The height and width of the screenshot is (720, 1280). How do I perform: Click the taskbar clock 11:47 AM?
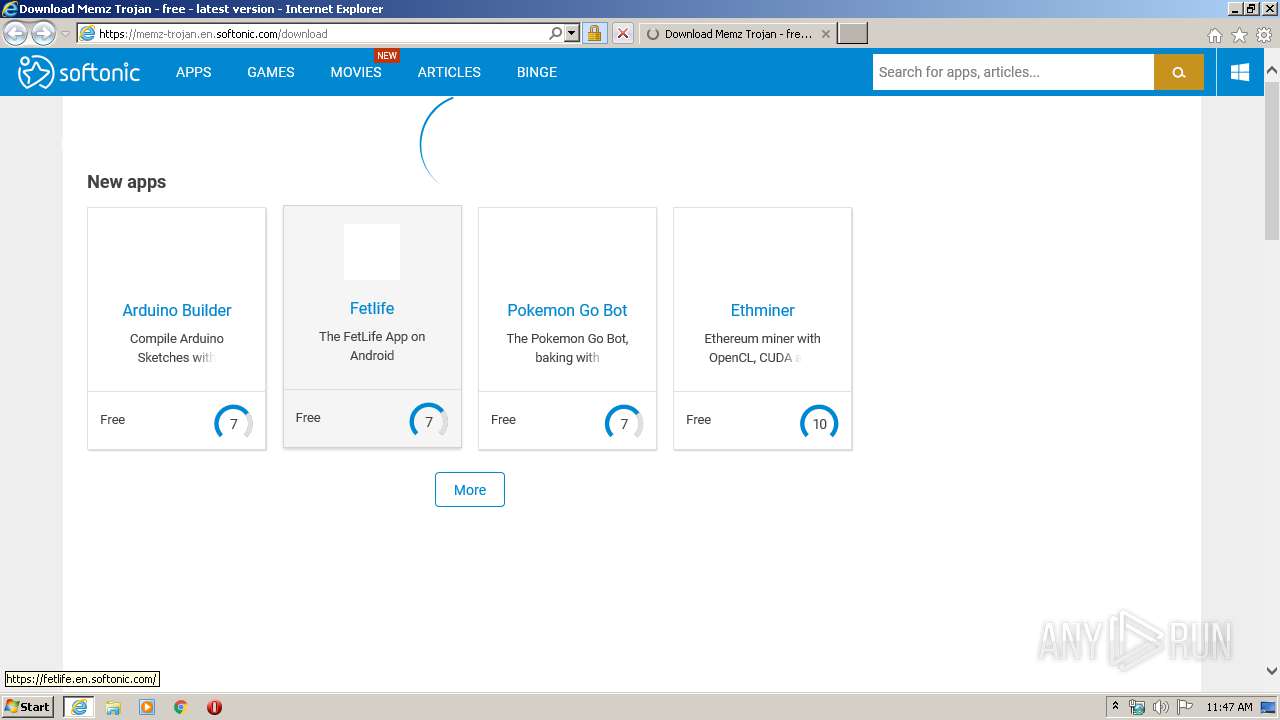pyautogui.click(x=1229, y=707)
